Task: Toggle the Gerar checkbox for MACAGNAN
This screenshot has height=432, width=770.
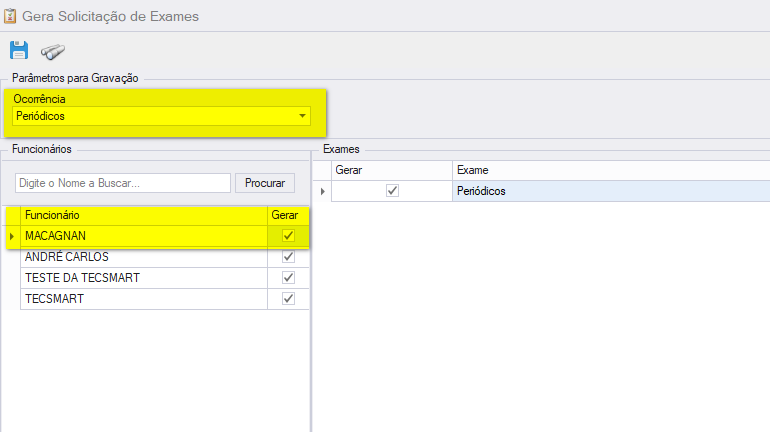Action: point(288,236)
